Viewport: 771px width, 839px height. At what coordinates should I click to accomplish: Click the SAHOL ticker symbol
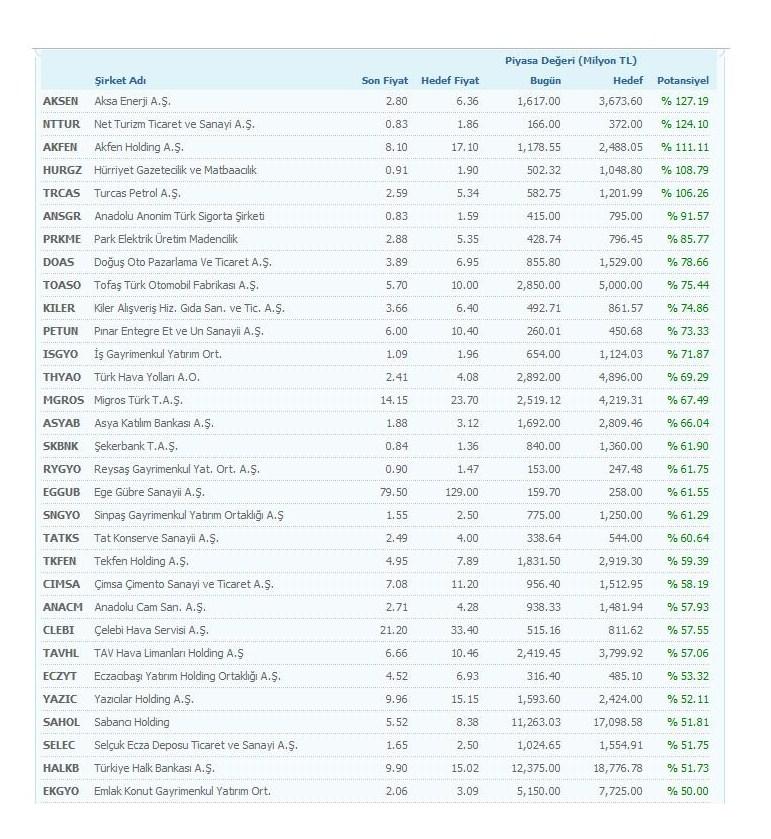tap(62, 722)
